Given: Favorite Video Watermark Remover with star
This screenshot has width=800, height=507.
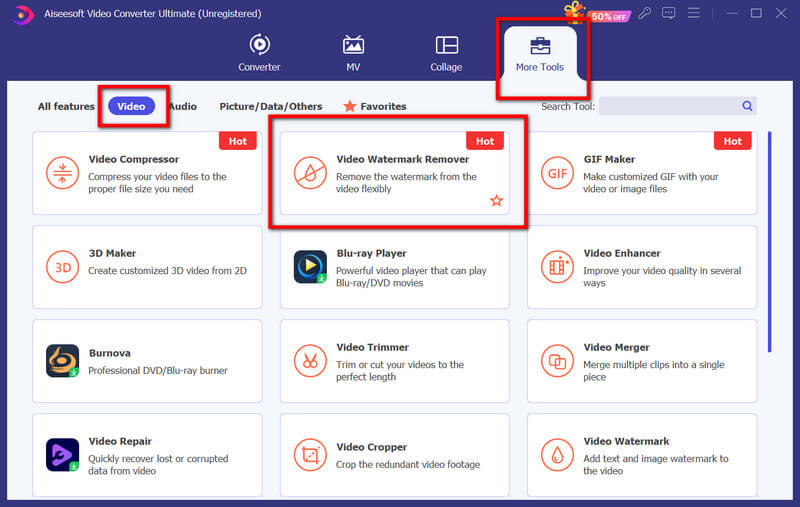Looking at the screenshot, I should (496, 201).
